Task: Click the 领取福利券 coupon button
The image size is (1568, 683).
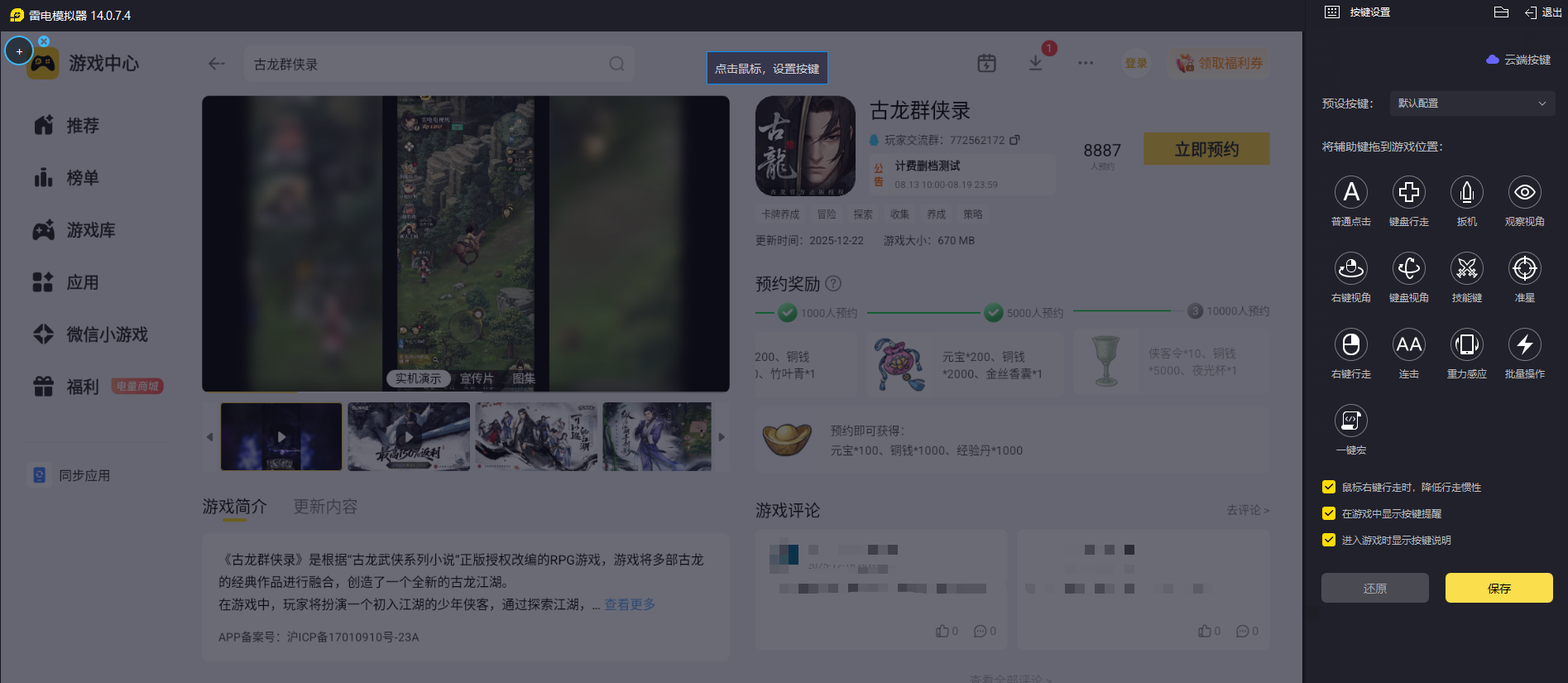Action: 1220,63
